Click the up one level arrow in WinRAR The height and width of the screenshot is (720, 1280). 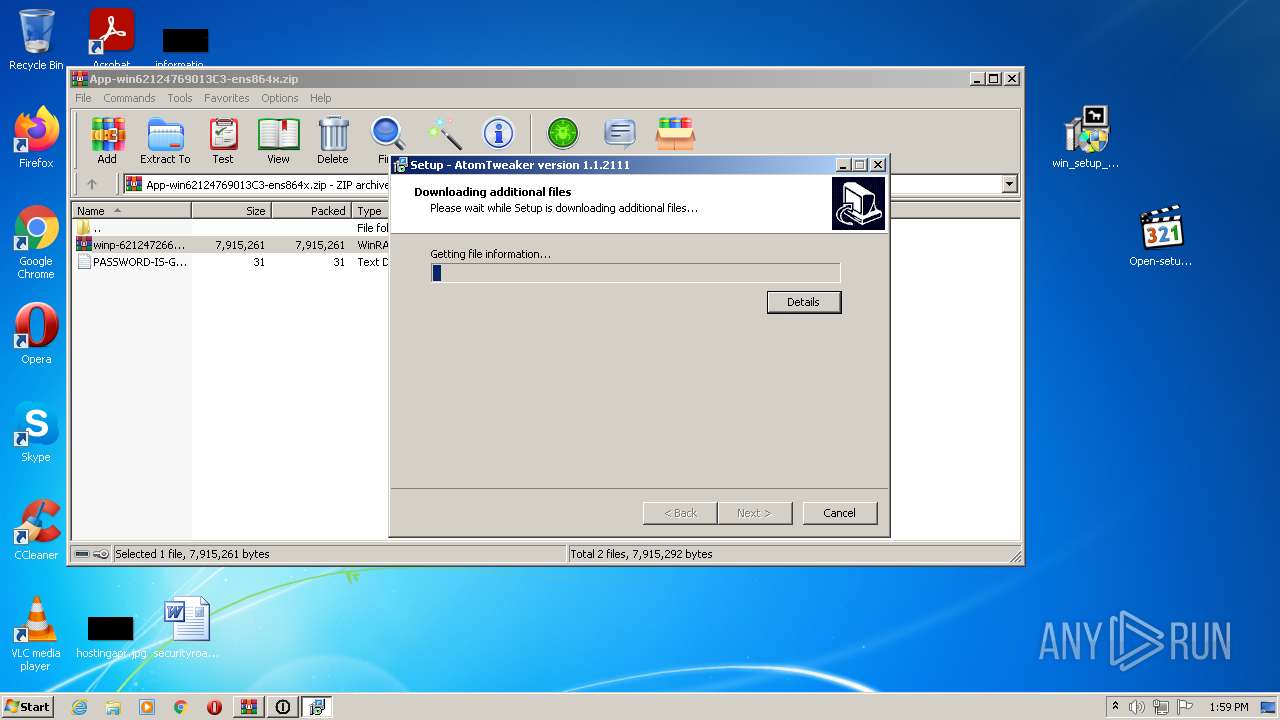[x=92, y=184]
